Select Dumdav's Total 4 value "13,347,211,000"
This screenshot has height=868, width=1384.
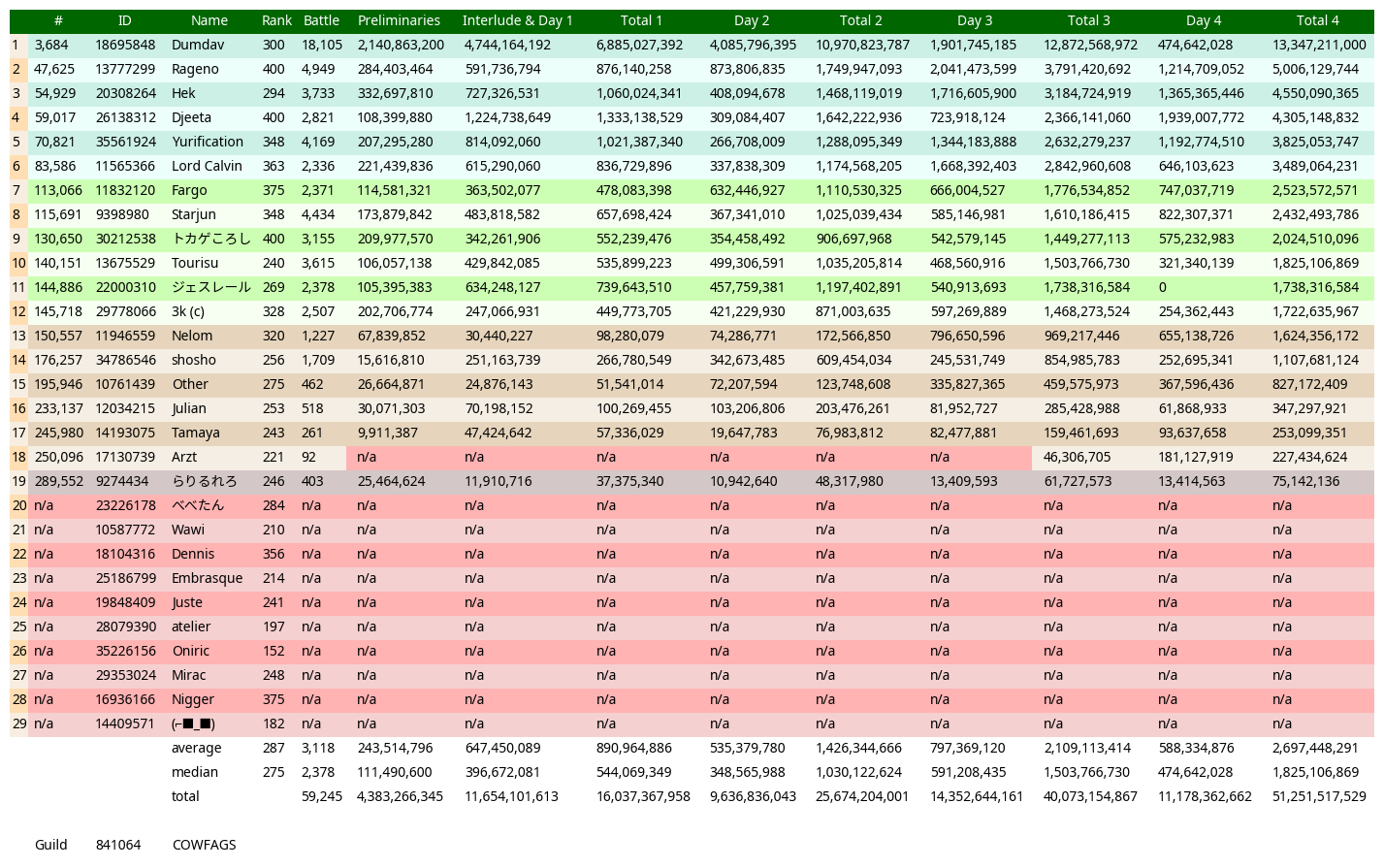coord(1319,45)
